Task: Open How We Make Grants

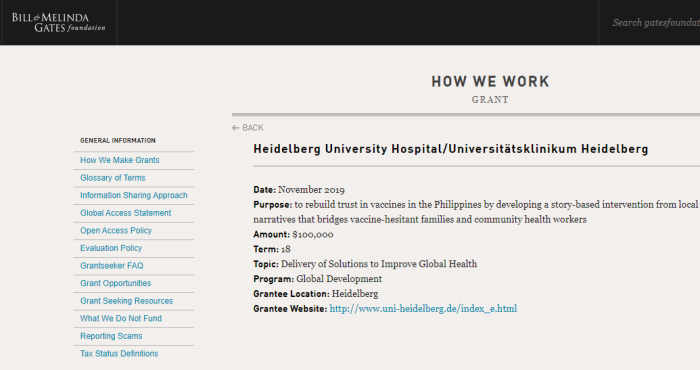Action: click(120, 160)
